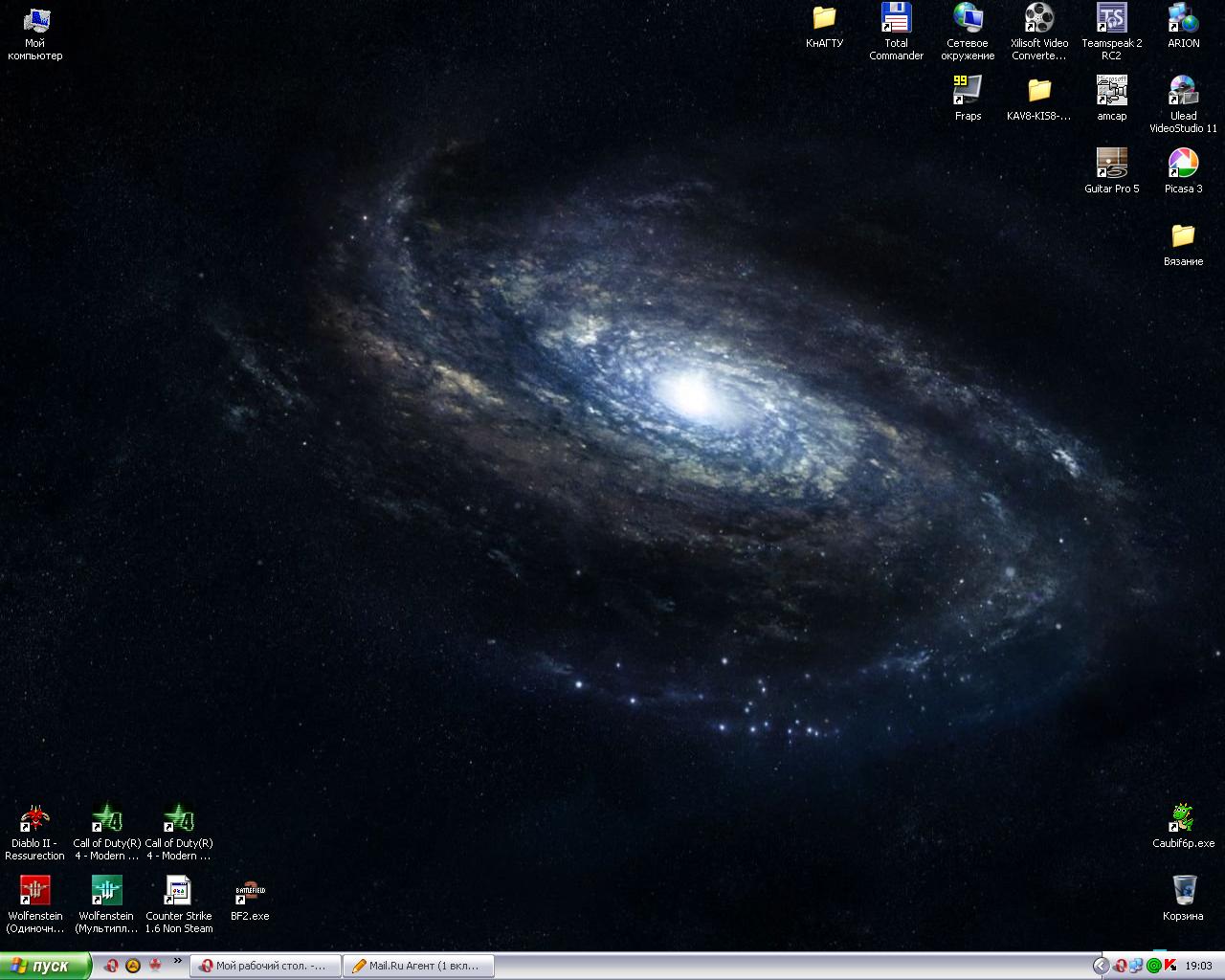Open the Total Commander desktop shortcut
The image size is (1225, 980).
click(x=896, y=19)
